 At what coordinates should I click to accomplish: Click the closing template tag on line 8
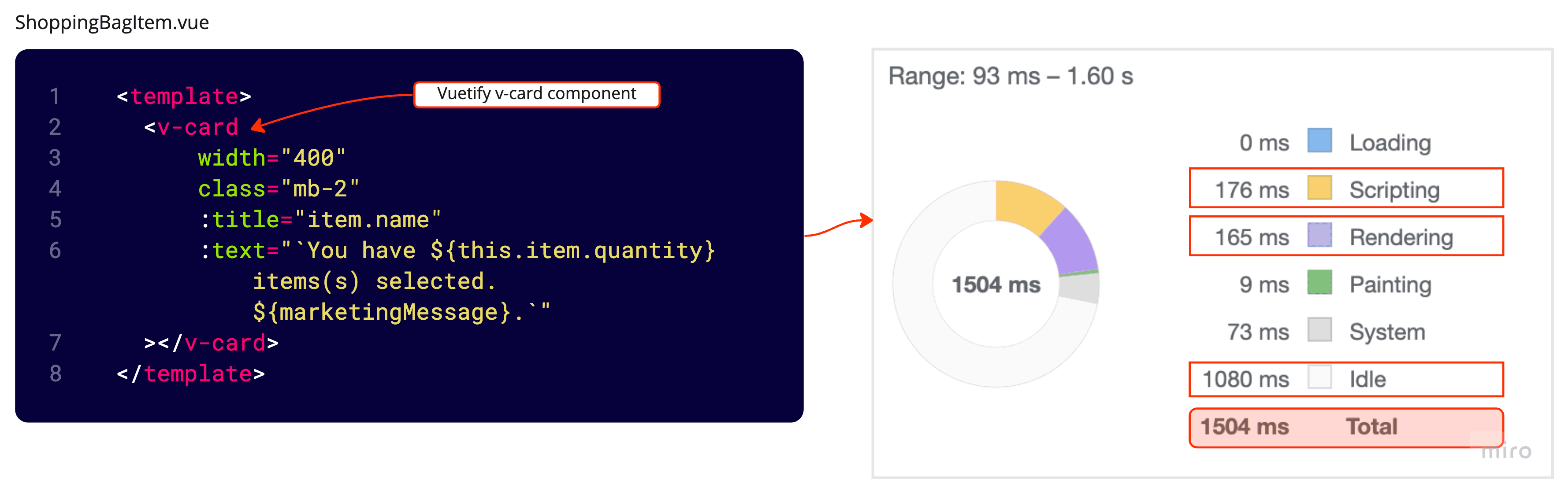191,374
